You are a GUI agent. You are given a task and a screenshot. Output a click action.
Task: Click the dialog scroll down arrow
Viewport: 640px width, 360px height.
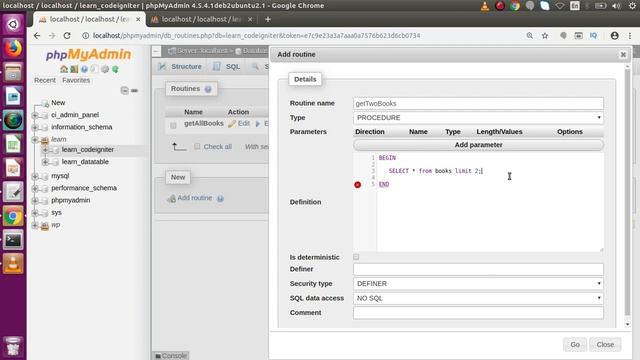click(x=627, y=324)
